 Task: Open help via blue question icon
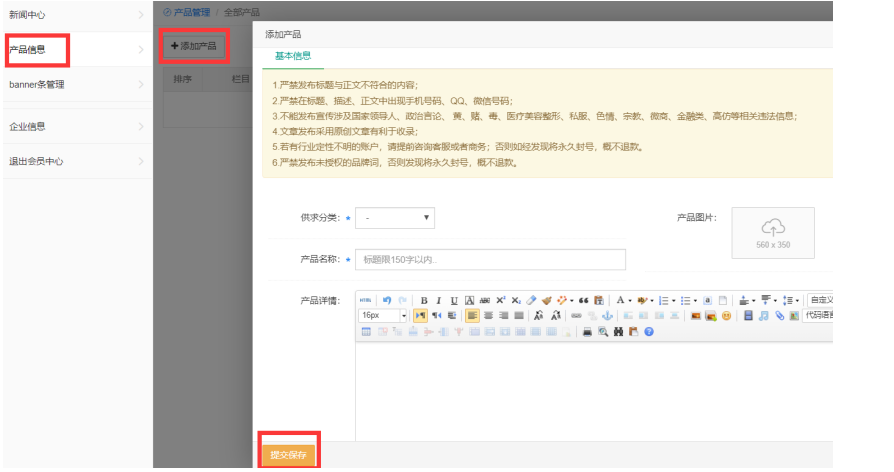[x=649, y=331]
